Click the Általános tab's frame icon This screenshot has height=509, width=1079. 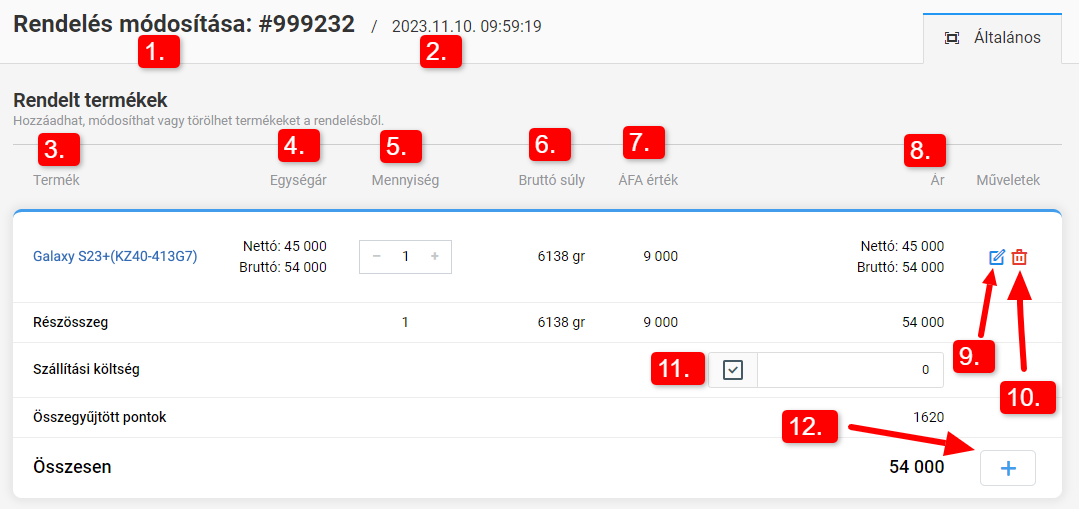(952, 38)
